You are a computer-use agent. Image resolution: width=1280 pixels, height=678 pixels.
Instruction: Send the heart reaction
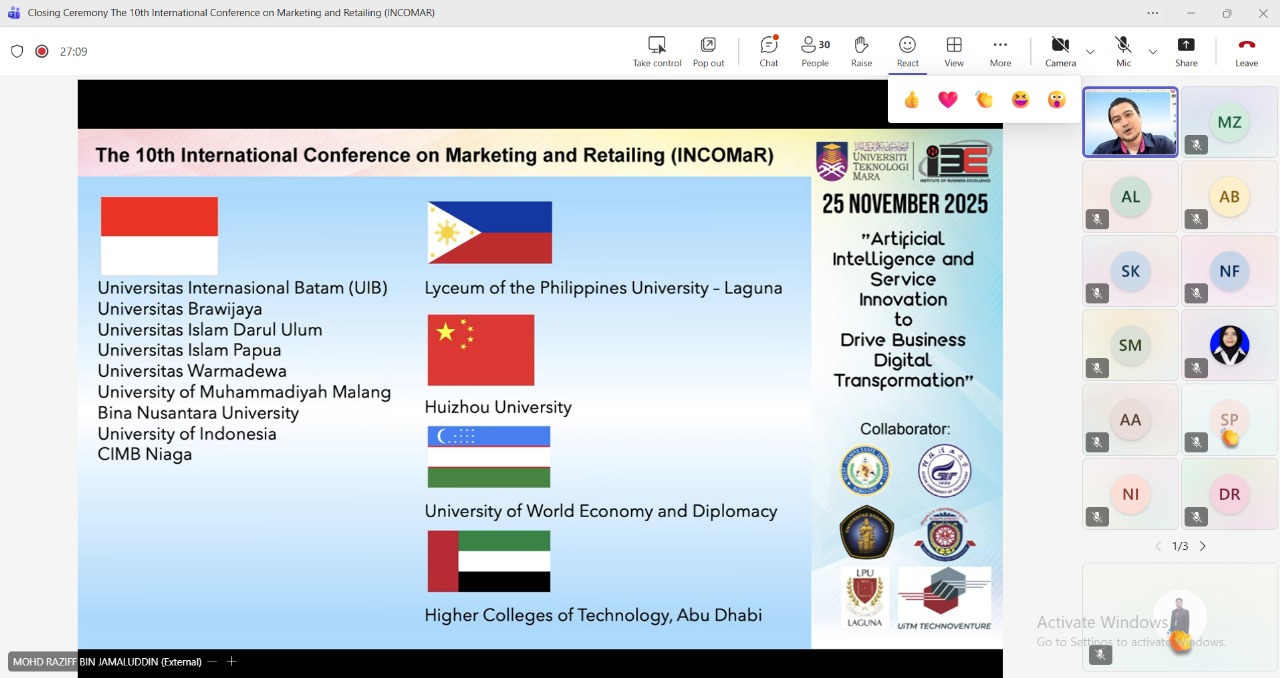pos(948,100)
